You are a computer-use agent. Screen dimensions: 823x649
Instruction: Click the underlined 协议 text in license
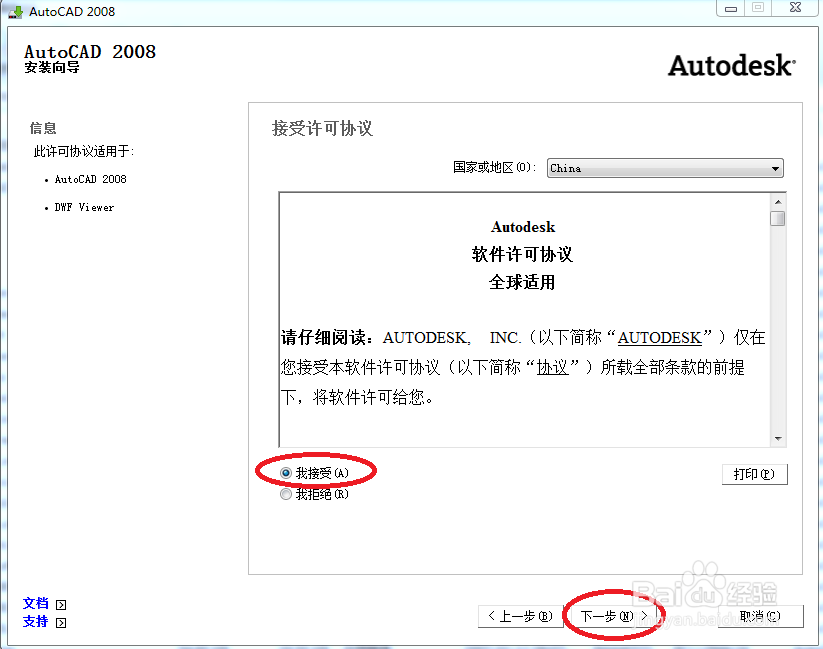(x=553, y=368)
